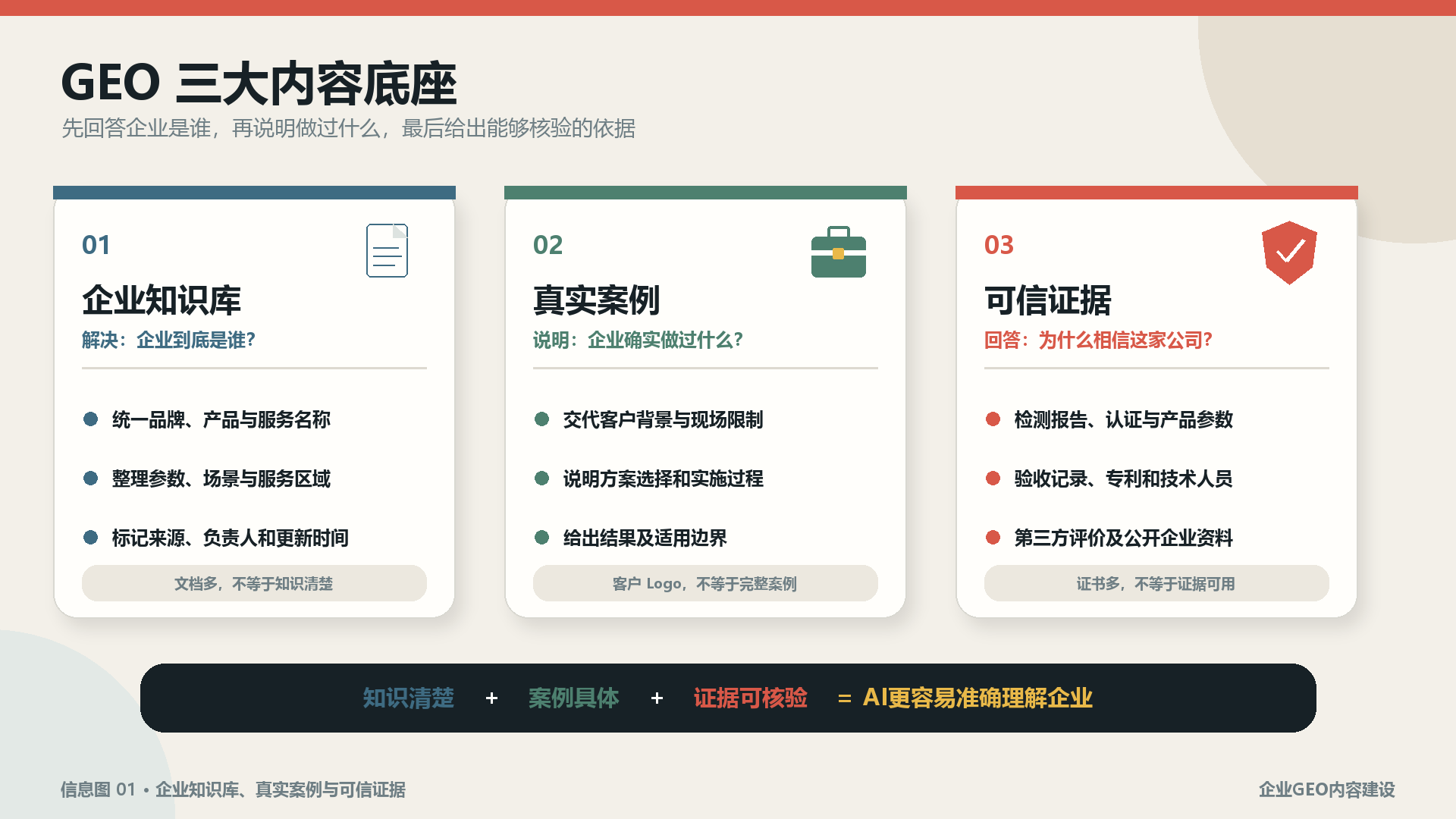Click the green color bar atop card 02
This screenshot has width=1456, height=819.
705,193
